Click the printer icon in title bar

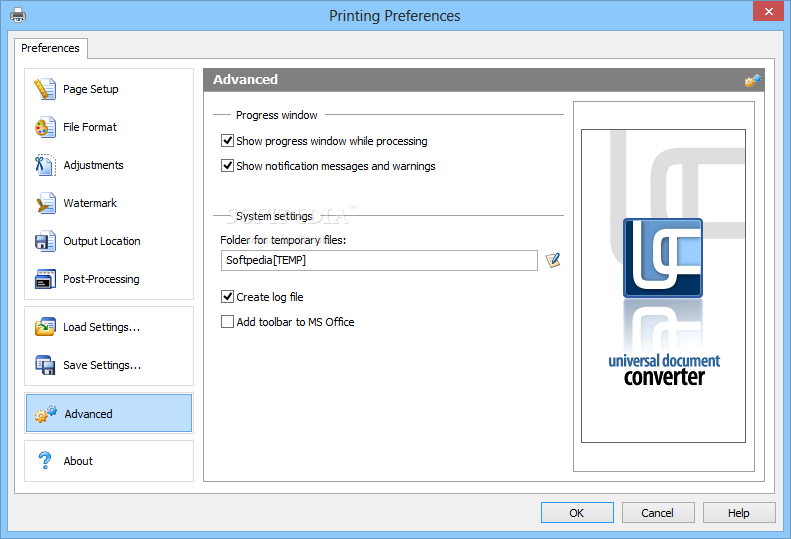pyautogui.click(x=18, y=15)
